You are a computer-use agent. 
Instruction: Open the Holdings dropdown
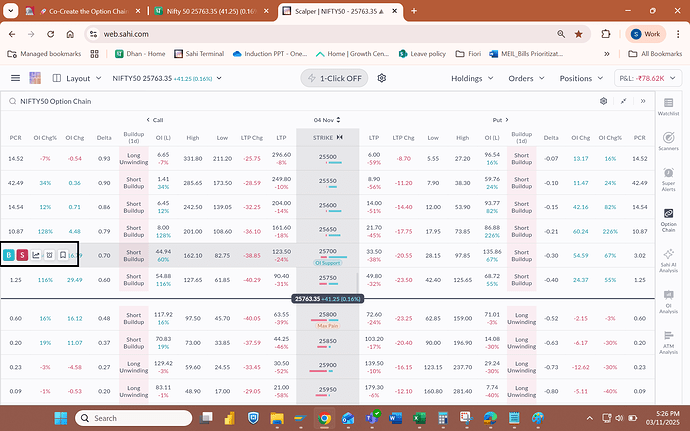click(472, 78)
